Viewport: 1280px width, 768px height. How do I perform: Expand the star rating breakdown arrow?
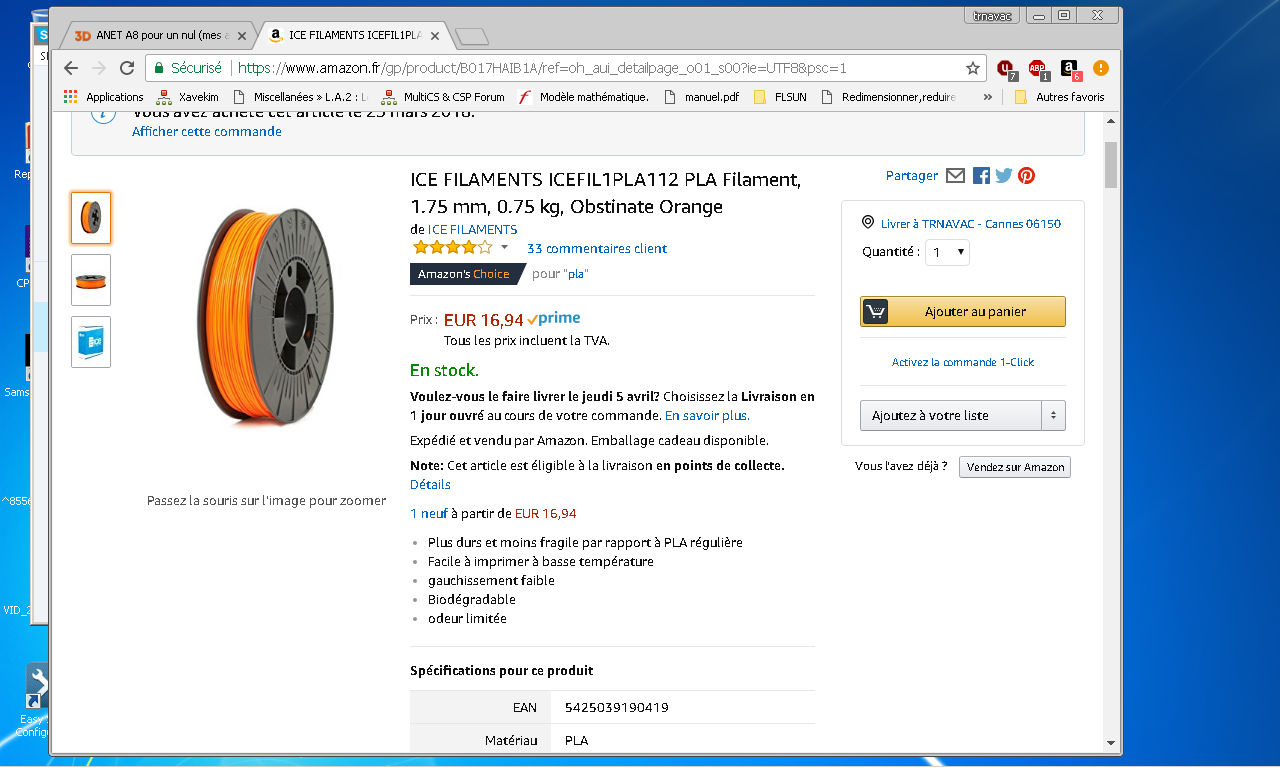(504, 248)
